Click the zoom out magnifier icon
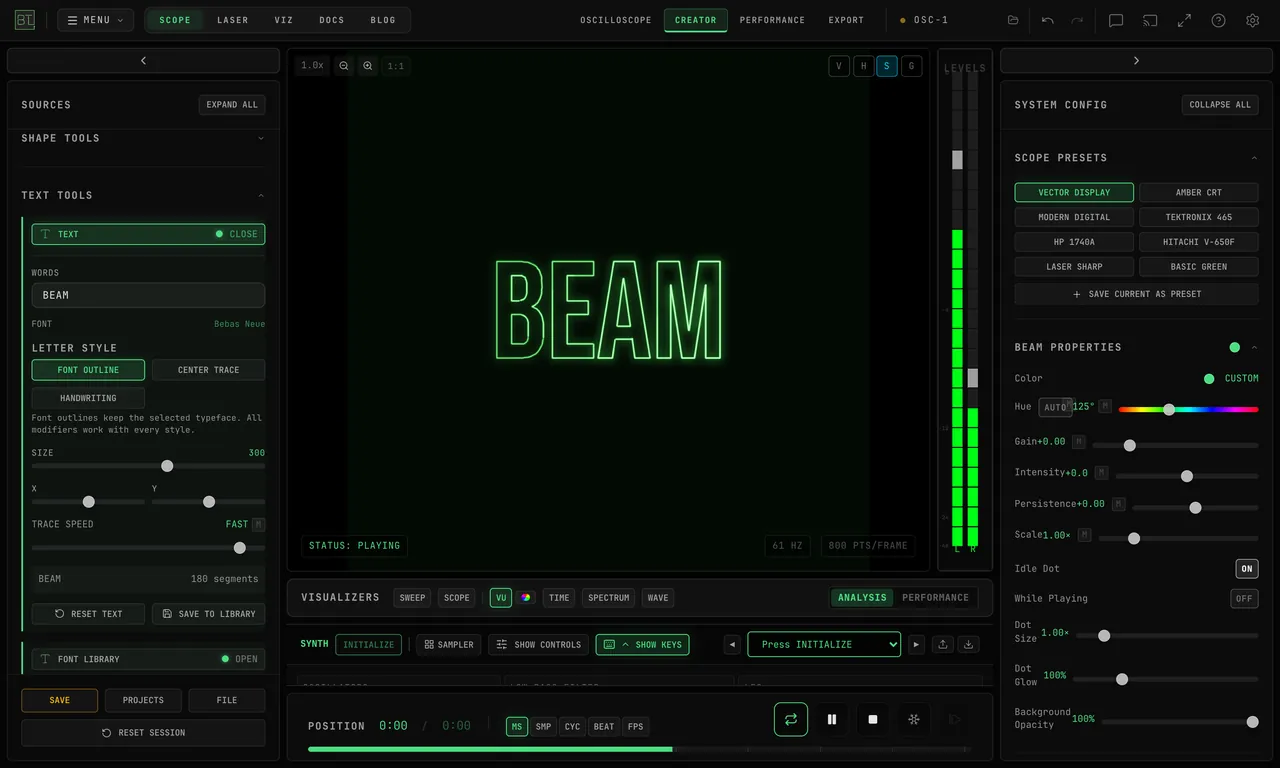Screen dimensions: 1280x768 click(x=344, y=66)
